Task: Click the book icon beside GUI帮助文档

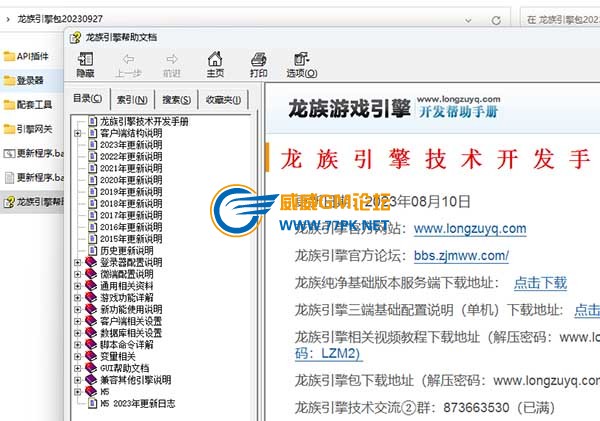Action: pyautogui.click(x=91, y=368)
